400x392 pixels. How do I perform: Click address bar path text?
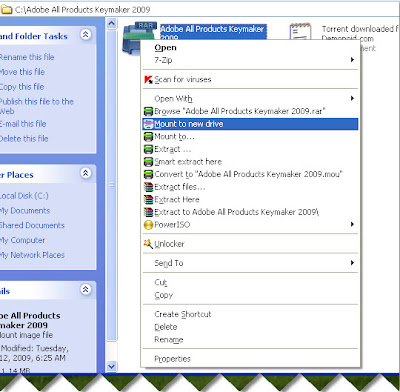point(82,10)
